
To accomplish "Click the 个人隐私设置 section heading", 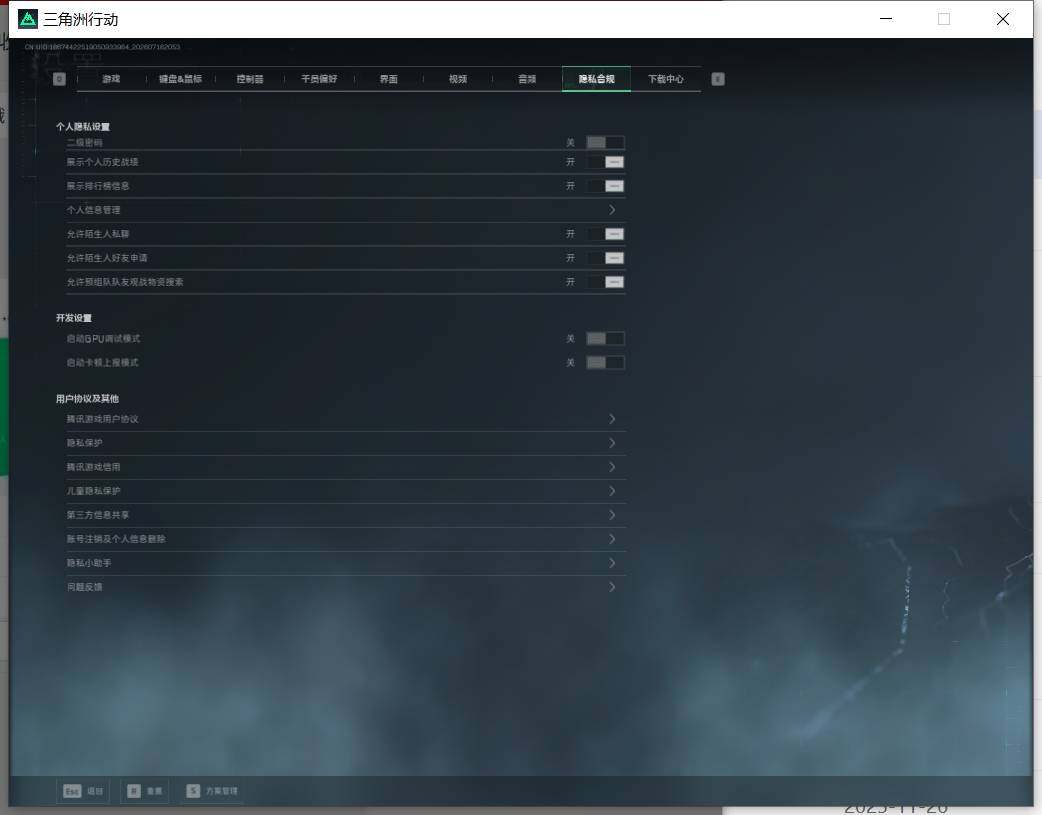I will [83, 126].
